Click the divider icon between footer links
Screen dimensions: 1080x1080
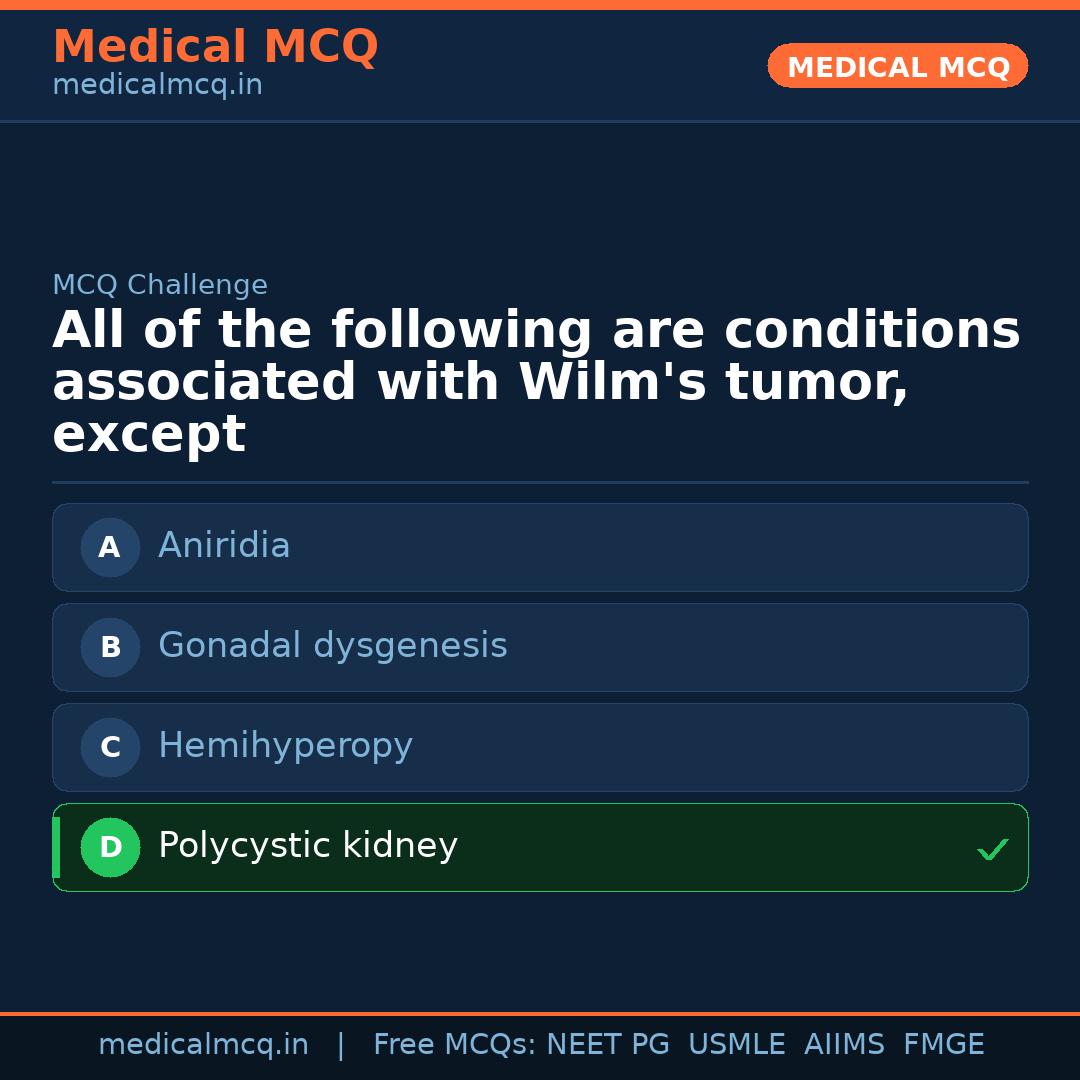341,1044
